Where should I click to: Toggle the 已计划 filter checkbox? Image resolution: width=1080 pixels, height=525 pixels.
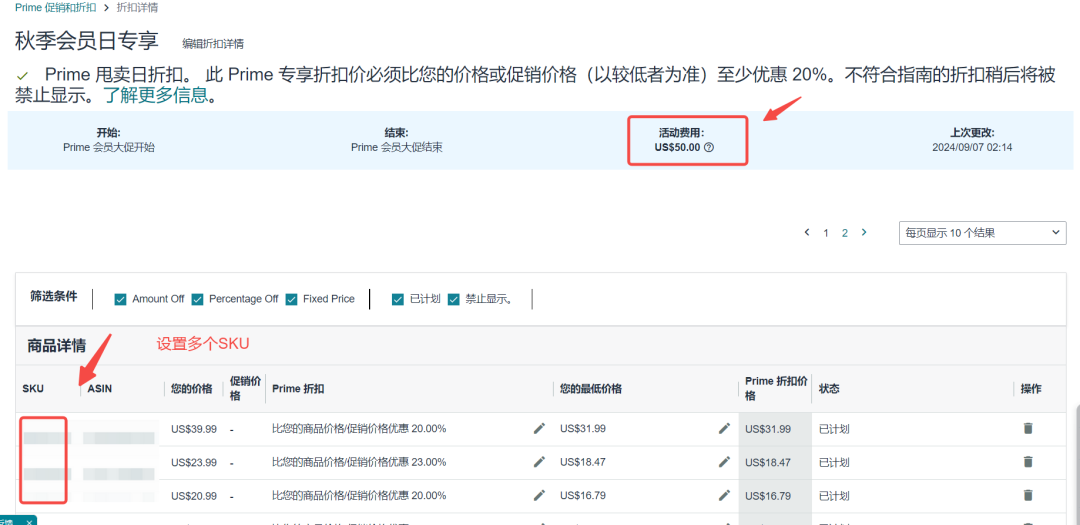pos(397,299)
